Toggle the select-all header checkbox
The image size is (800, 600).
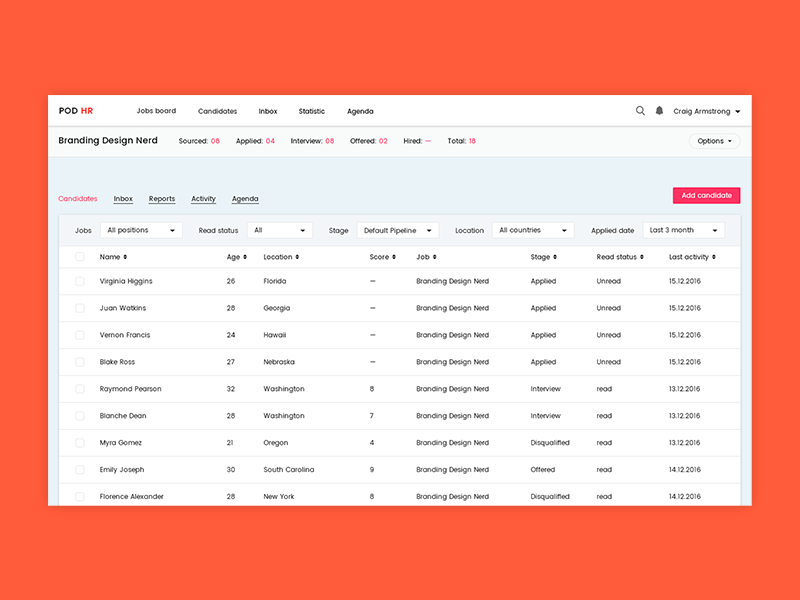(80, 257)
